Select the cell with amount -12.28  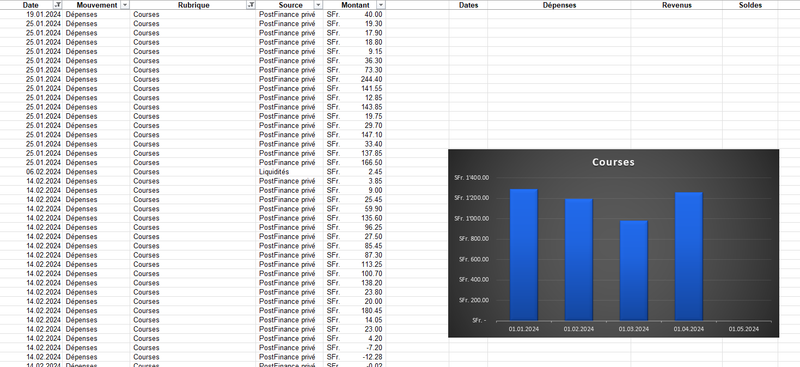click(x=355, y=357)
